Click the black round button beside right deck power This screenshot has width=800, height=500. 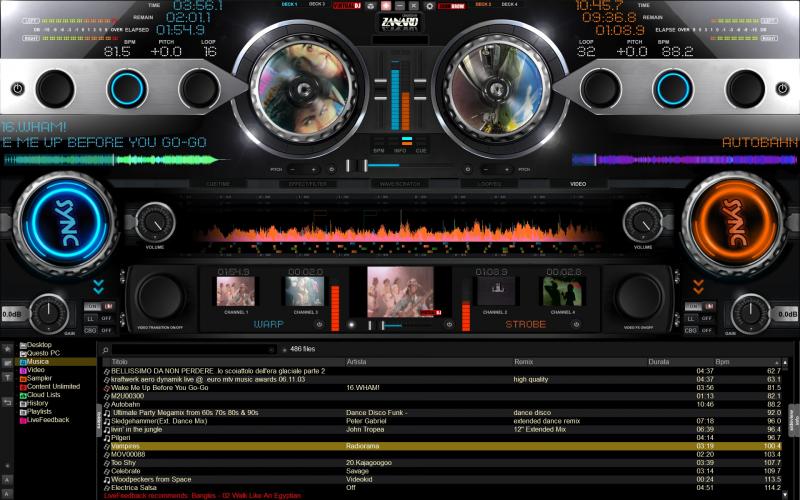click(x=745, y=89)
